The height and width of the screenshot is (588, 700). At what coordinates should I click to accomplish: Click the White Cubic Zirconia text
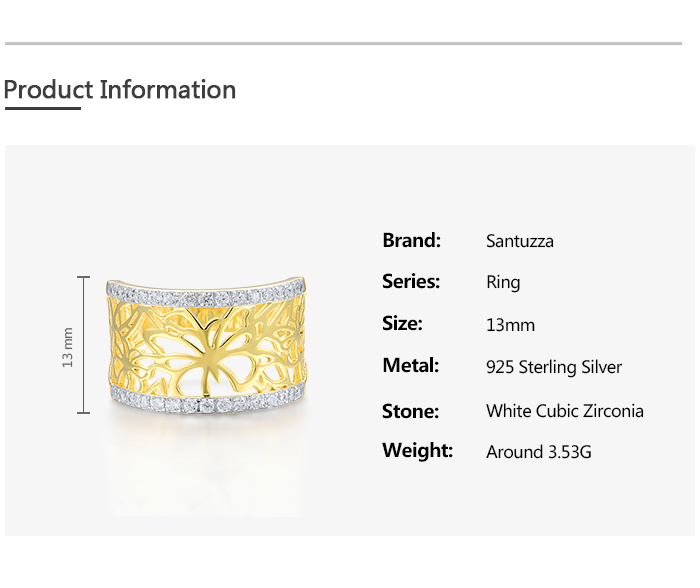pos(565,411)
